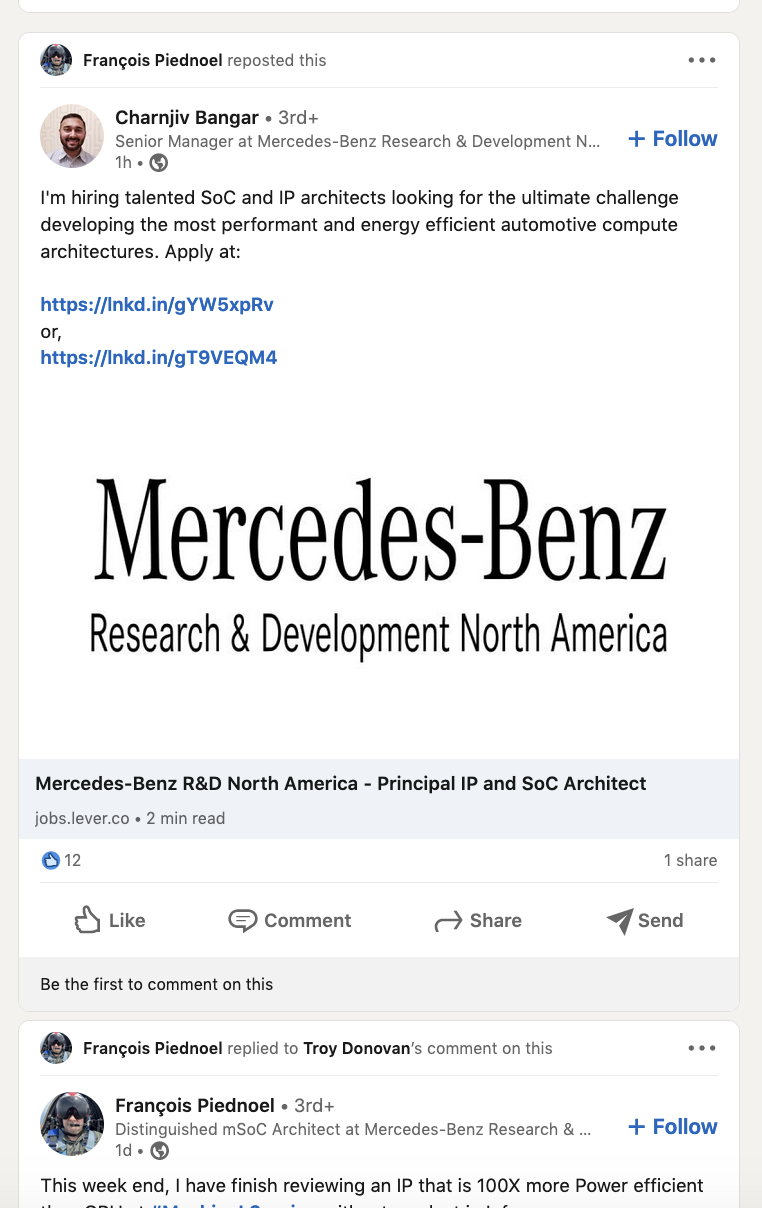Click the Like thumbs-up icon
Screen dimensions: 762x1208
[x=88, y=920]
